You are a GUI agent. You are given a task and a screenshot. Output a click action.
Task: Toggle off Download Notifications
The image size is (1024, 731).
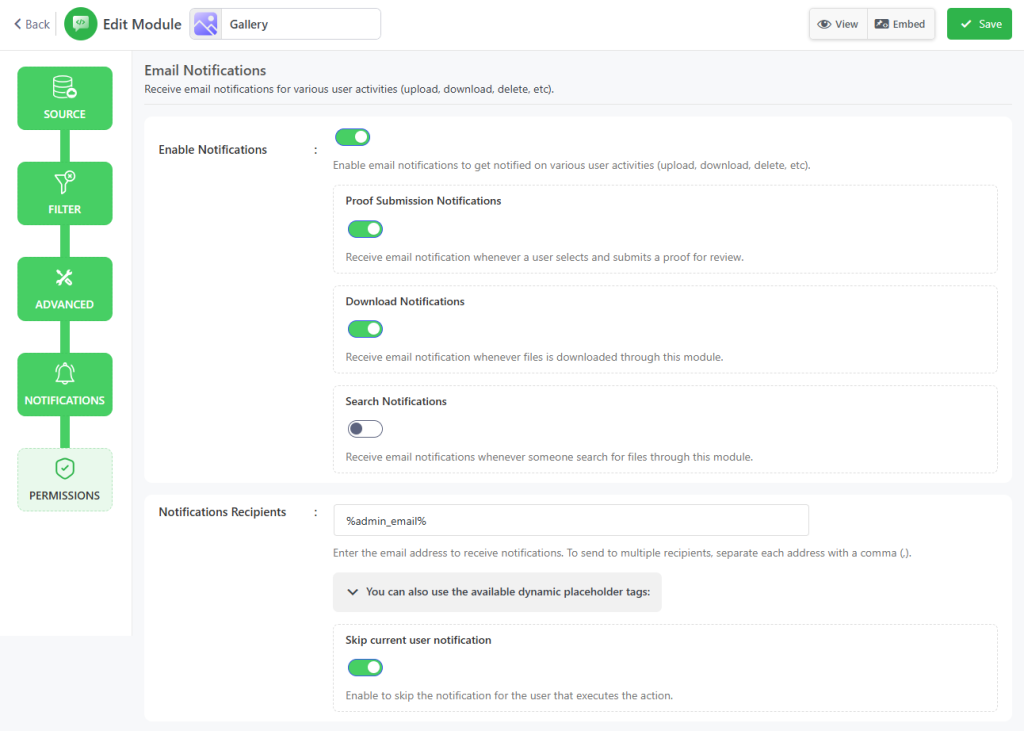(365, 329)
